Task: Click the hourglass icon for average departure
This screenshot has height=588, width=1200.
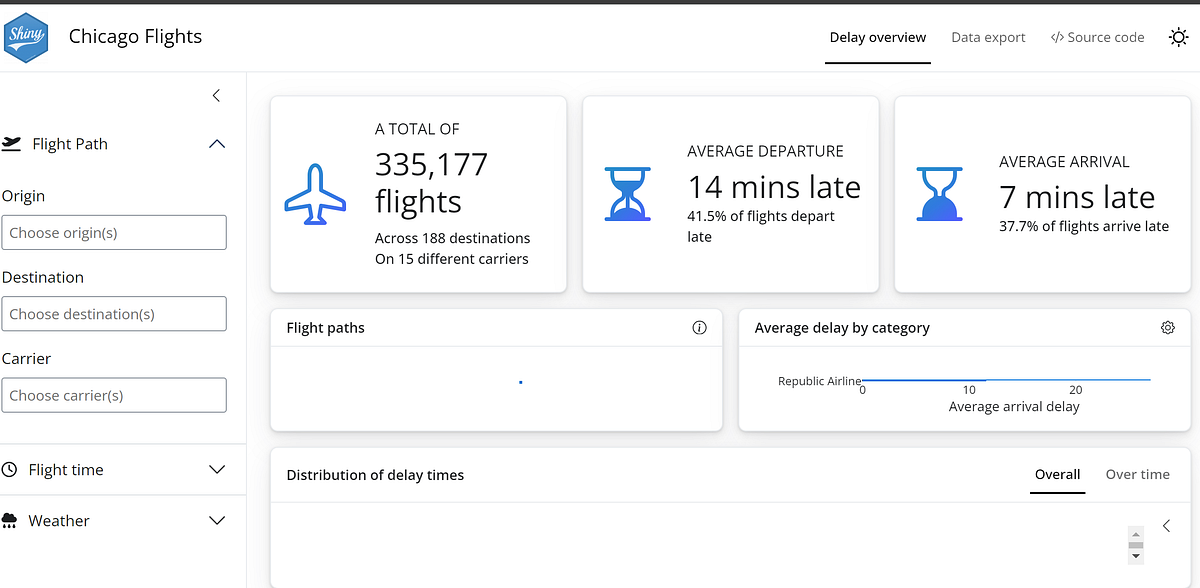Action: point(628,194)
